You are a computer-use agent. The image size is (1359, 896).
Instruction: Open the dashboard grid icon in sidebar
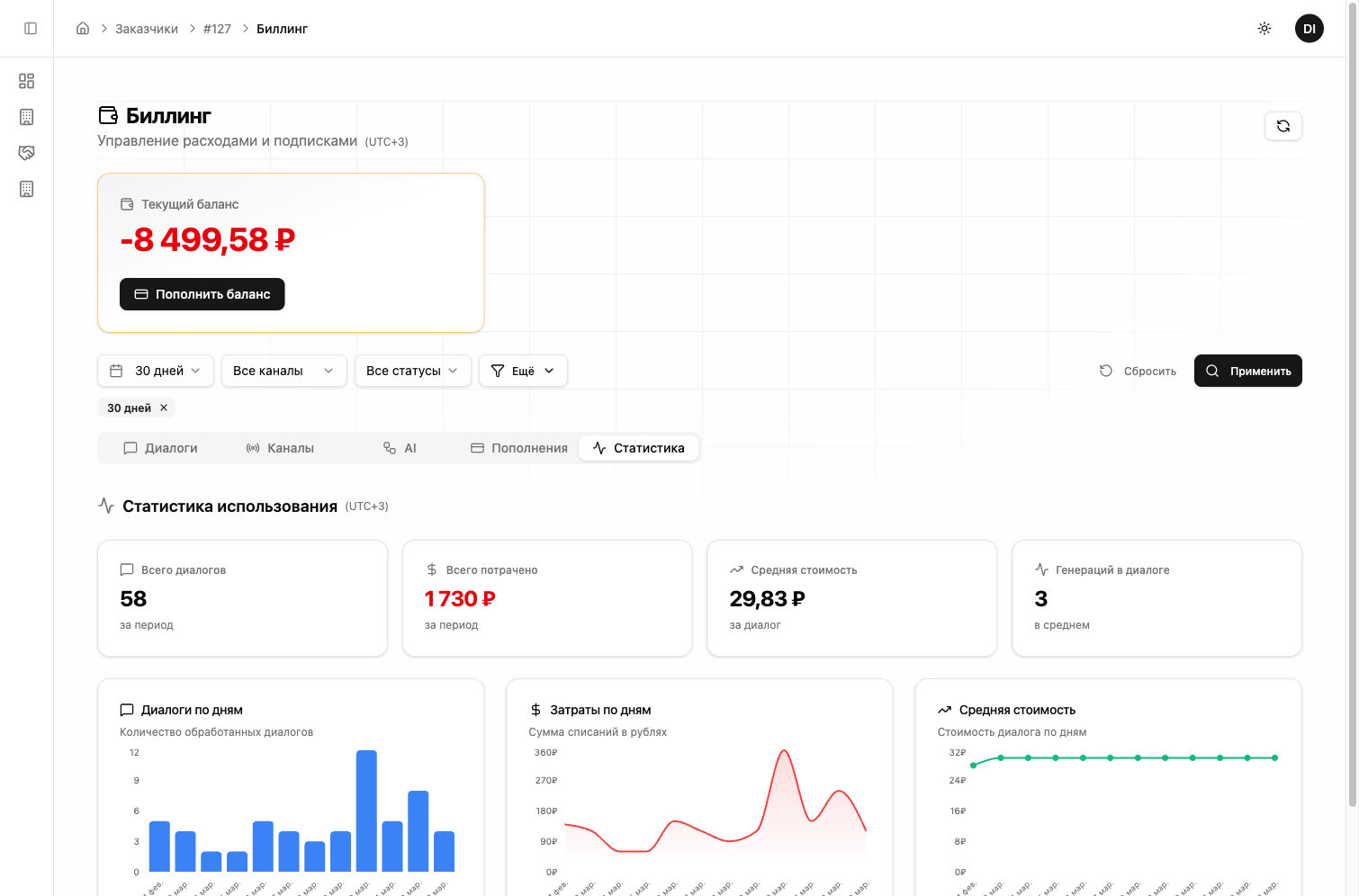coord(27,81)
